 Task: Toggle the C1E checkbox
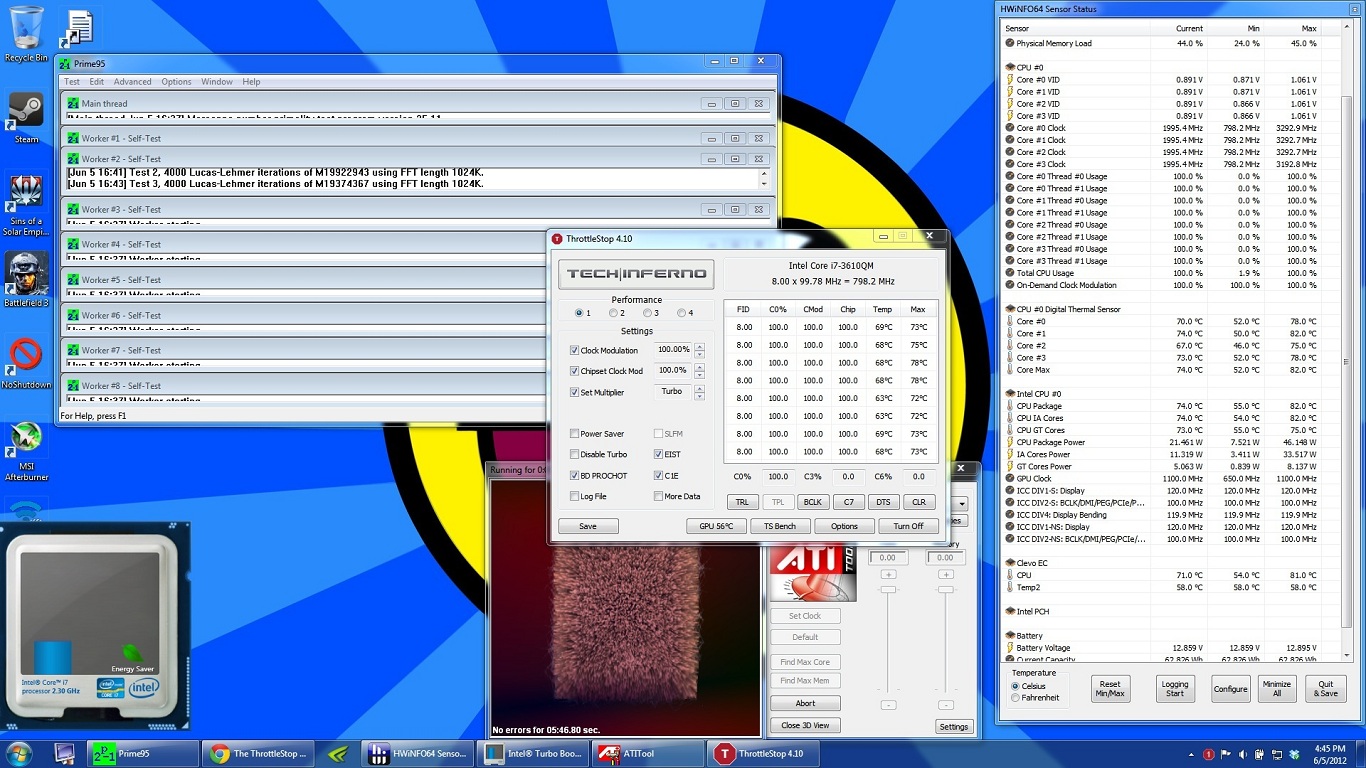tap(658, 476)
